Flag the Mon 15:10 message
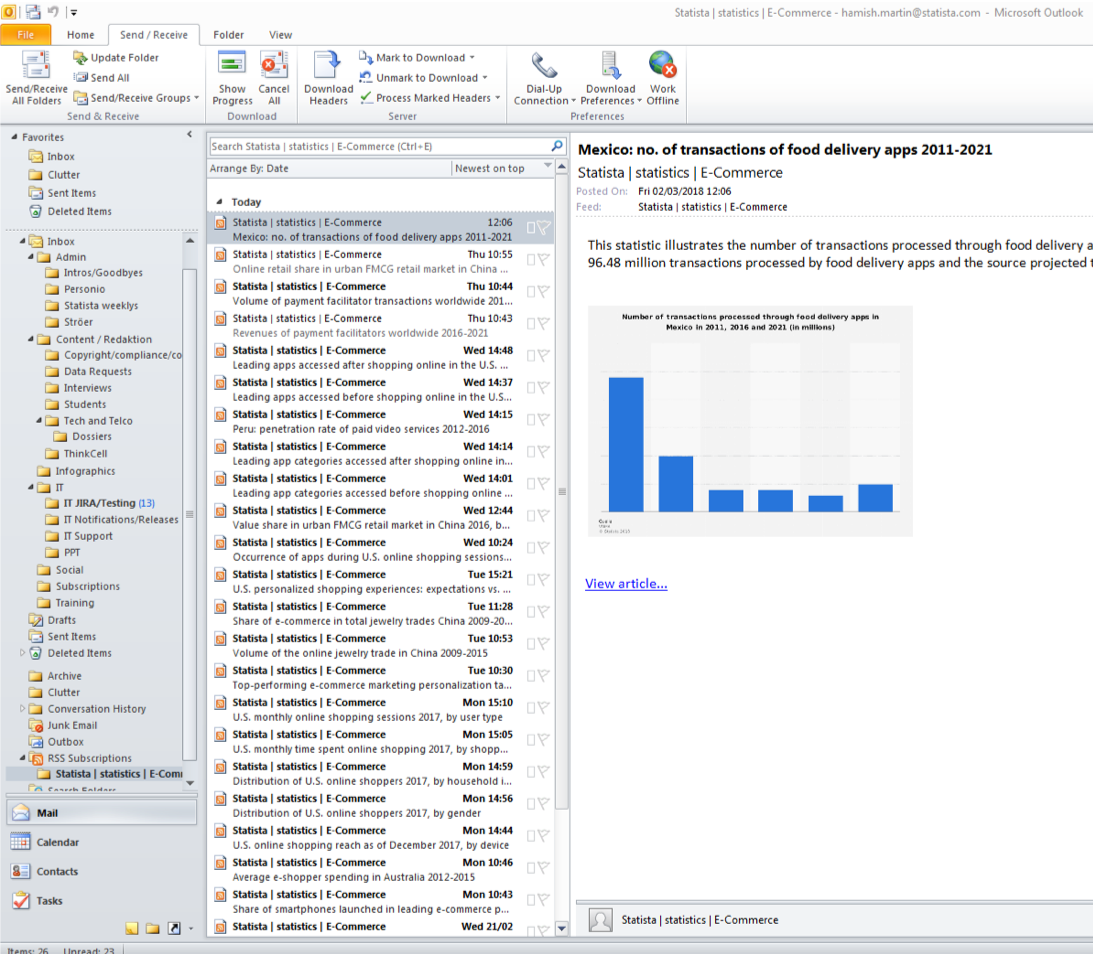The image size is (1093, 954). [x=544, y=708]
